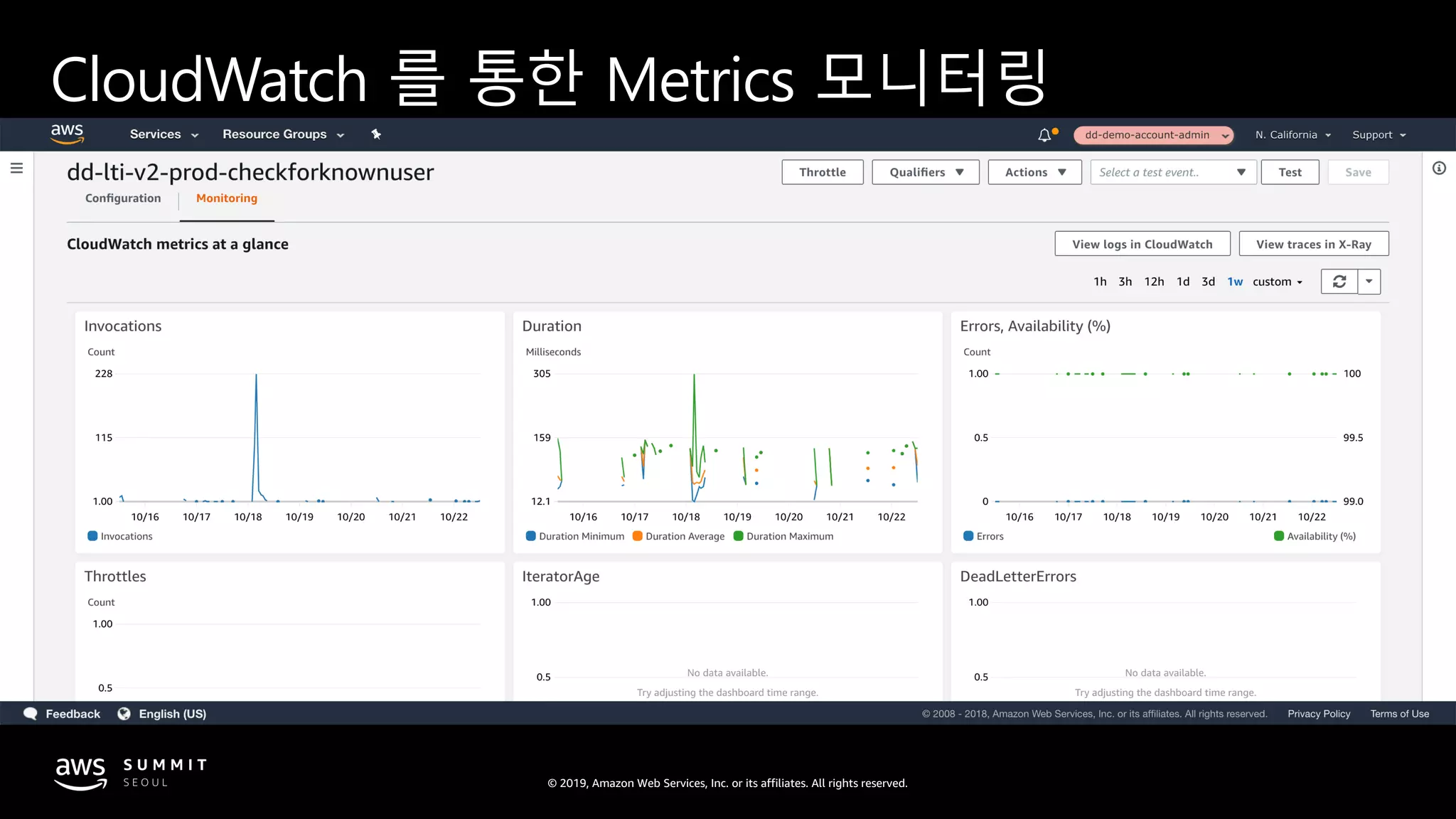Open the Support dropdown menu
Viewport: 1456px width, 819px height.
coord(1379,135)
